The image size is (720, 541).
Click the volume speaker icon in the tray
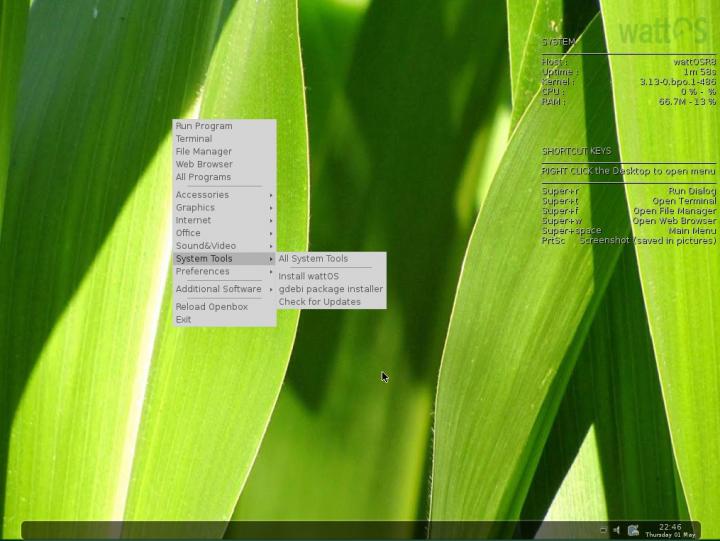[616, 530]
